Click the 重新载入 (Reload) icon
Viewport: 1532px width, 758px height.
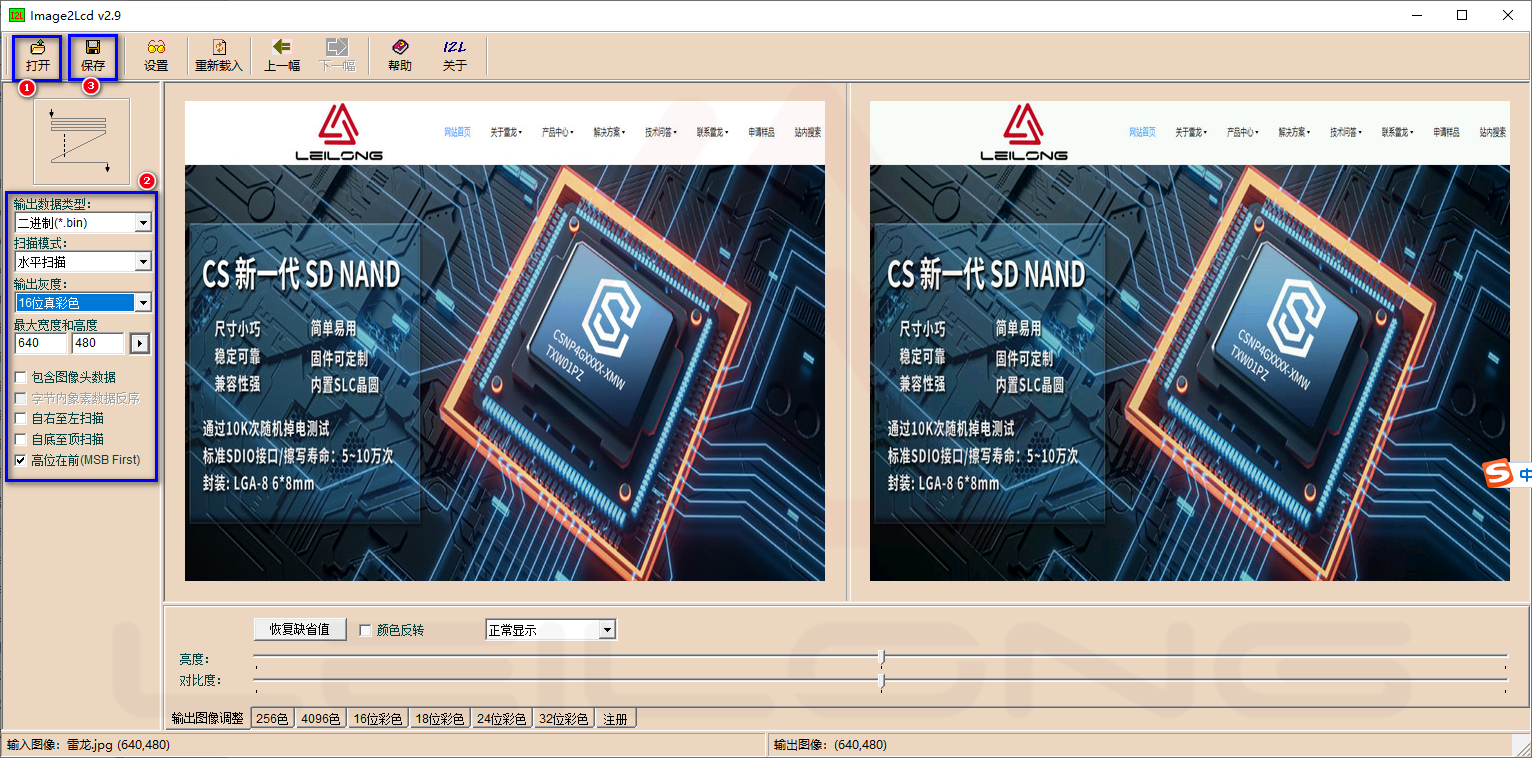click(x=218, y=55)
